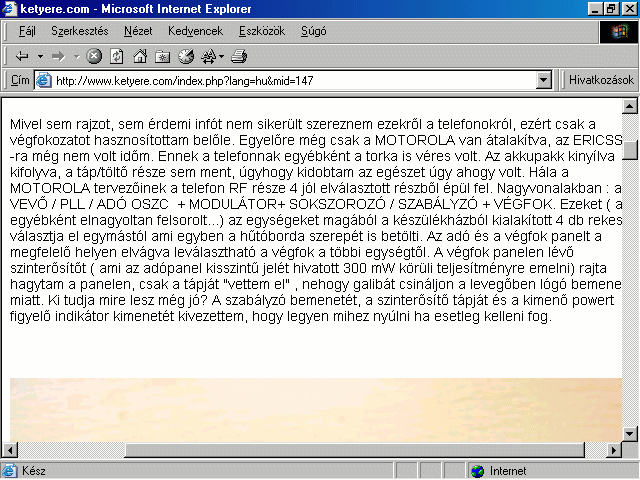Click the vertical scrollbar thumb

(x=629, y=150)
